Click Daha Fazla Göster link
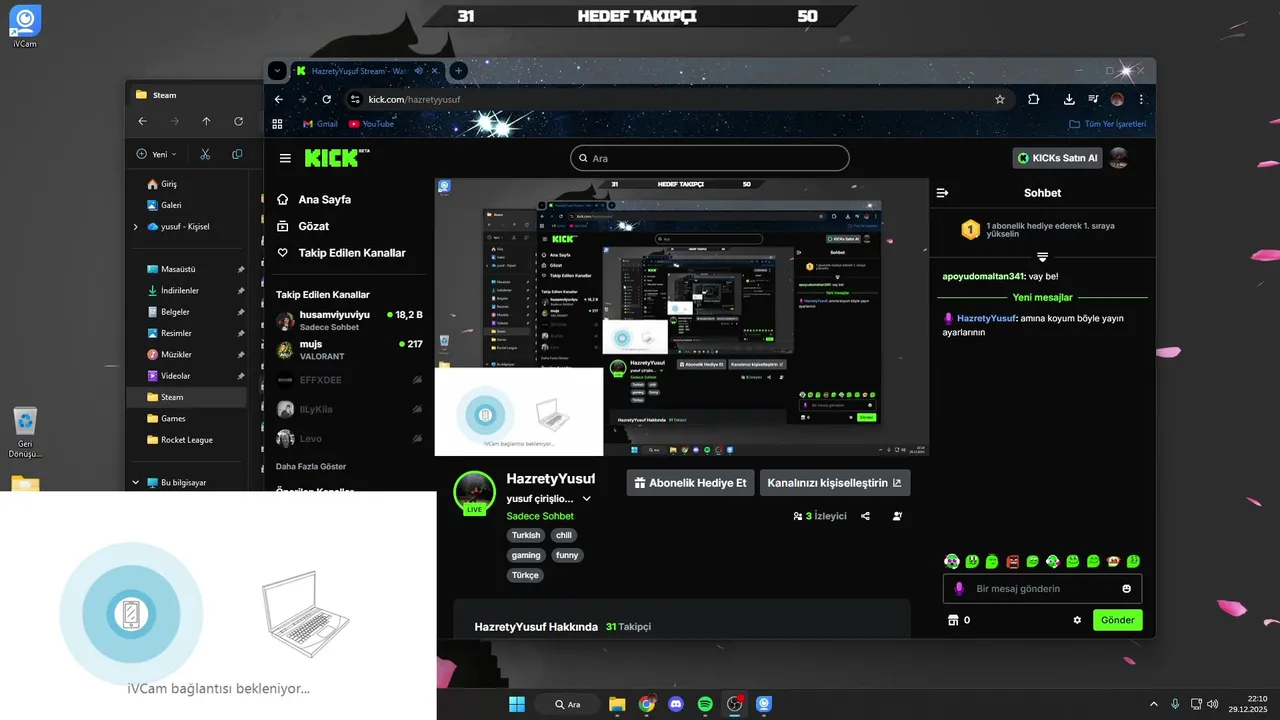Screen dimensions: 1280x720 311,466
